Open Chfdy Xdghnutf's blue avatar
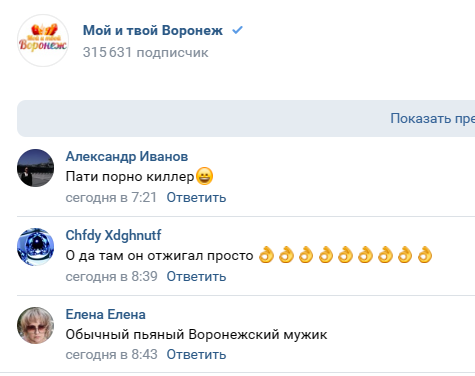 pos(35,247)
